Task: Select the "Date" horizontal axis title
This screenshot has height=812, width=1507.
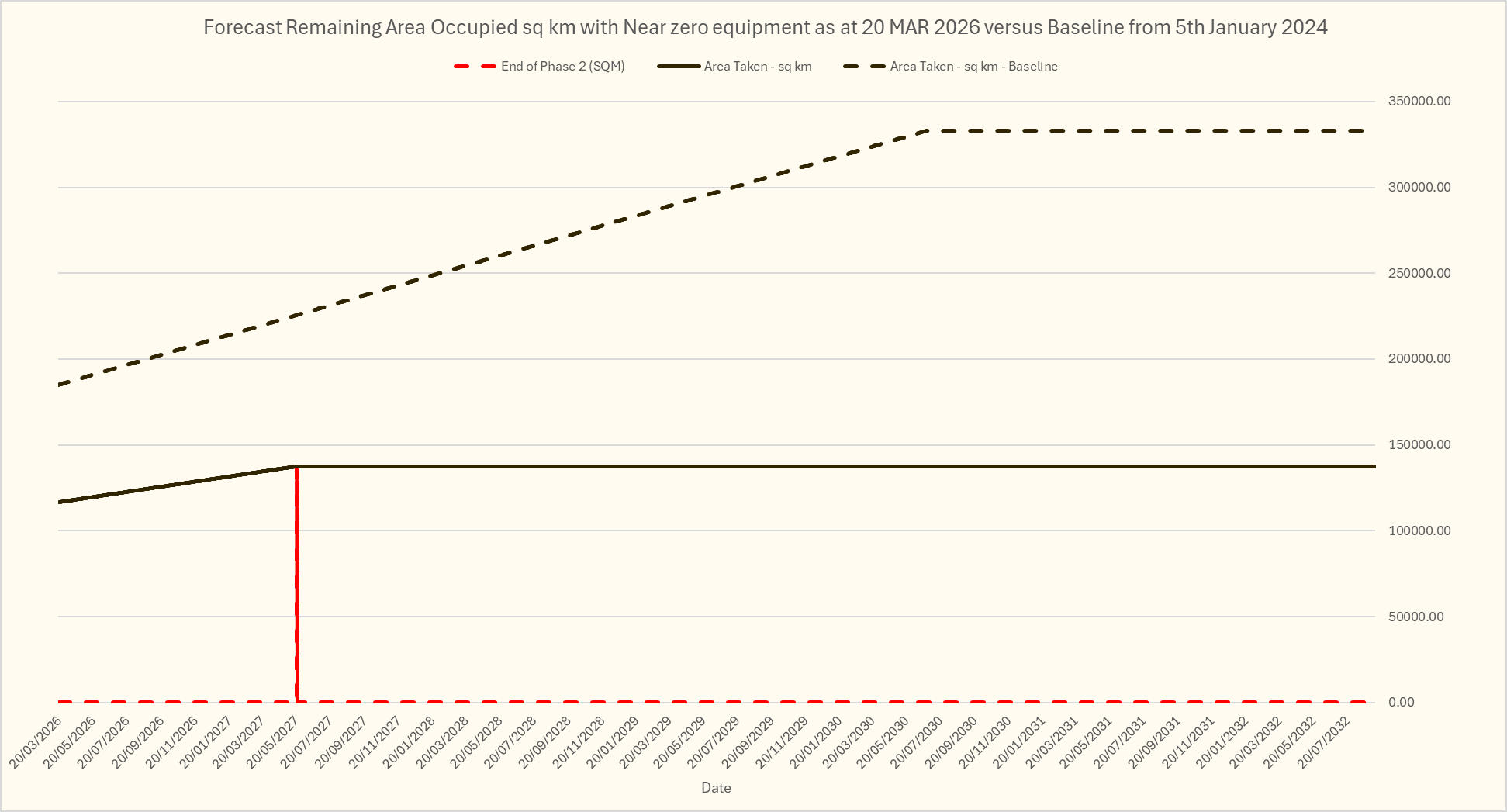Action: tap(715, 788)
